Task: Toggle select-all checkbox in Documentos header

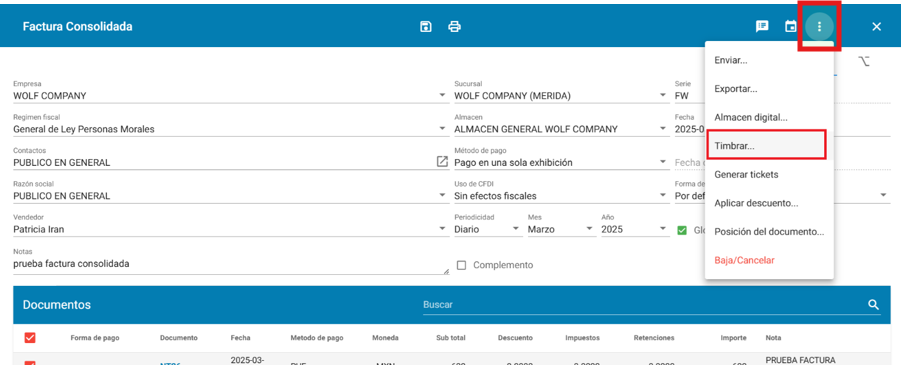Action: tap(30, 338)
